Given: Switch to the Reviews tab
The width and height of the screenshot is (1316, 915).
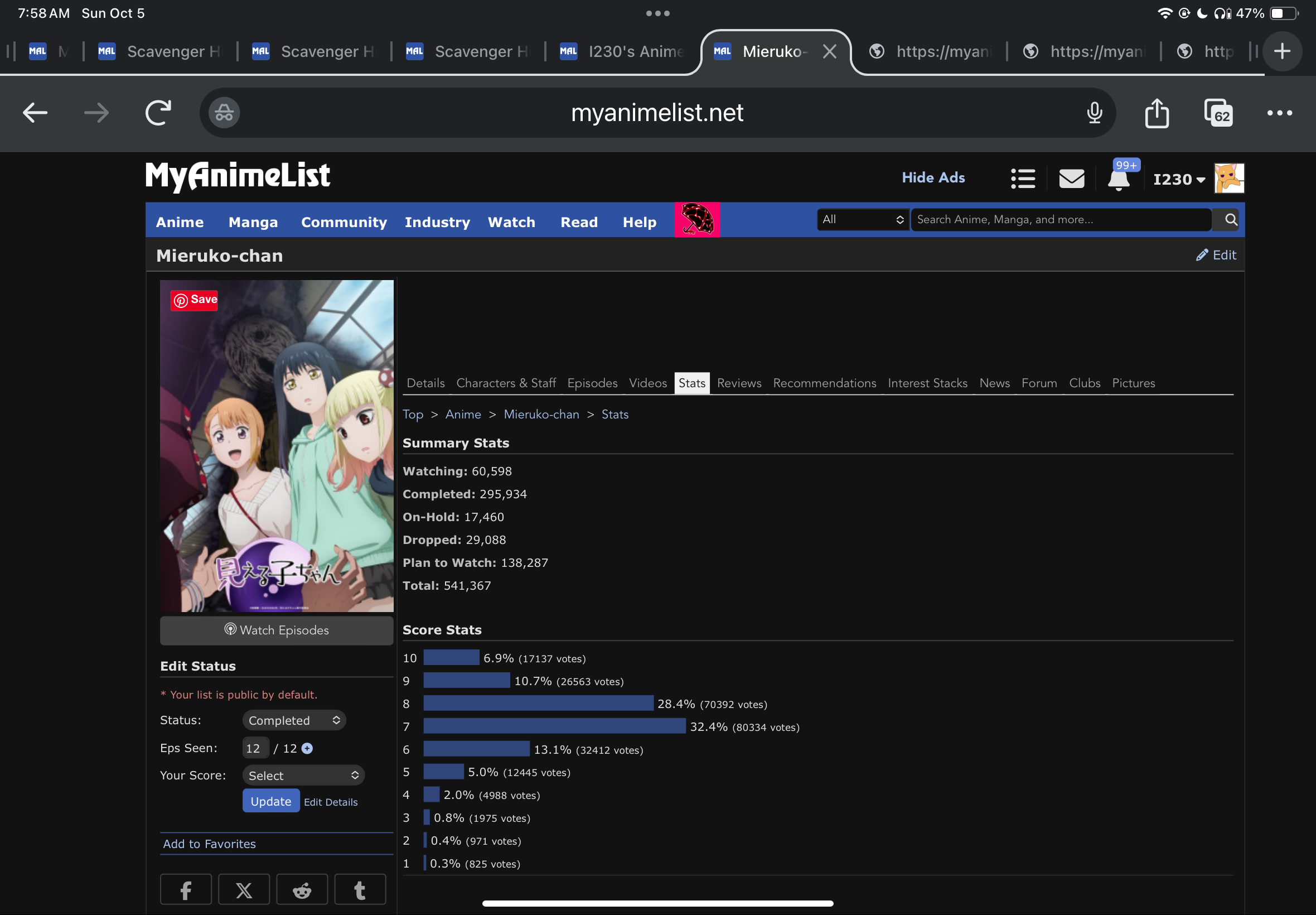Looking at the screenshot, I should click(739, 383).
